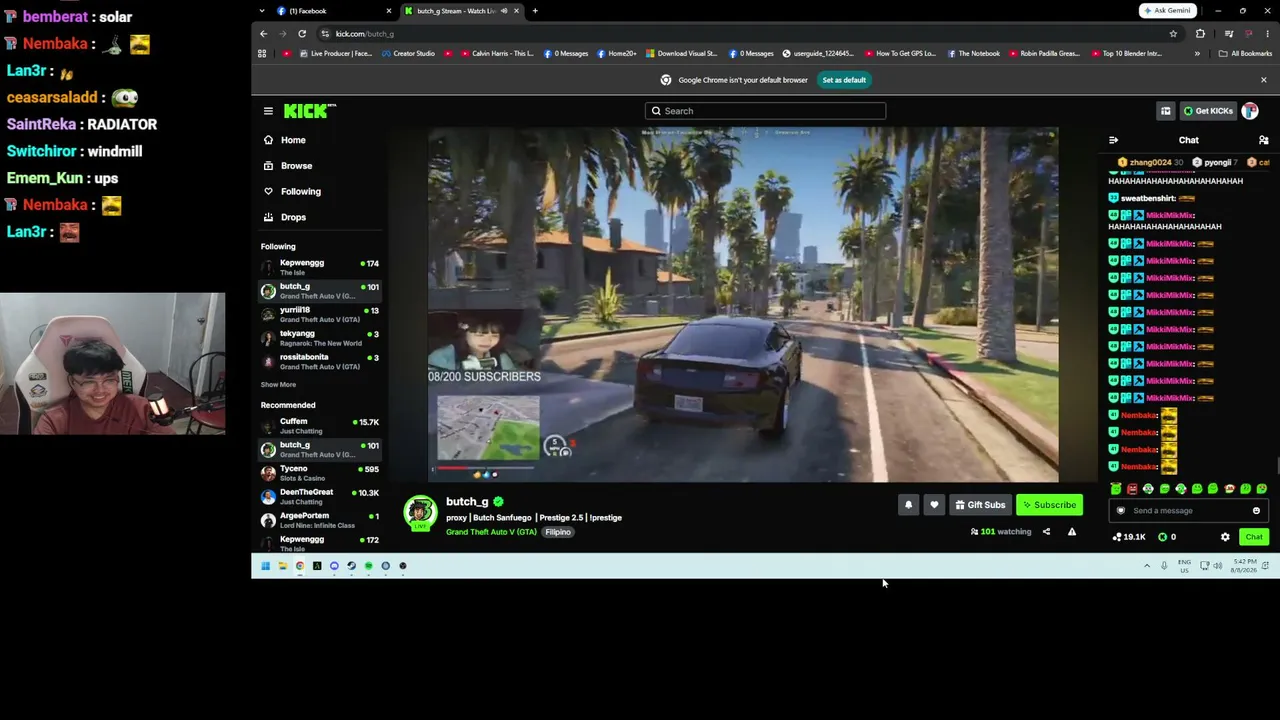Viewport: 1280px width, 720px height.
Task: Send message with the Chat button
Action: click(x=1254, y=537)
